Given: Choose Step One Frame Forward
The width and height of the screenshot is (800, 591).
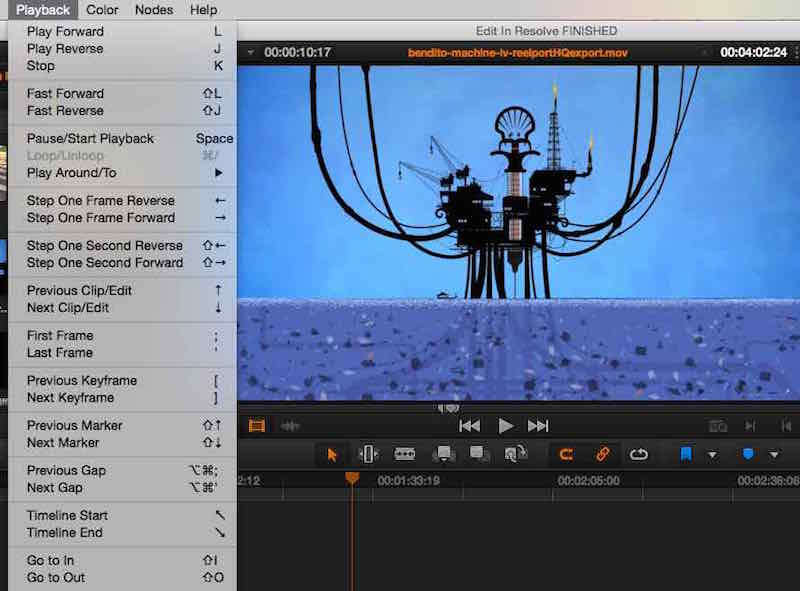Looking at the screenshot, I should click(x=122, y=218).
